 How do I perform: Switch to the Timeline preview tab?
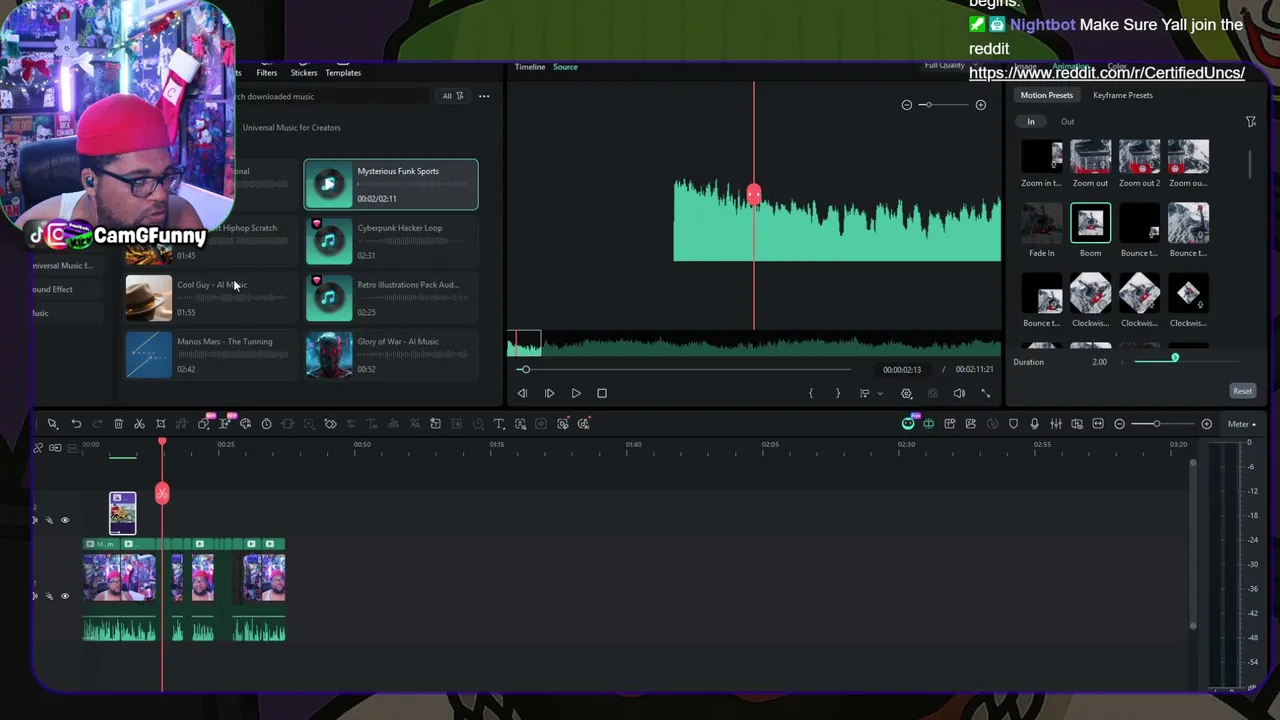pyautogui.click(x=530, y=67)
